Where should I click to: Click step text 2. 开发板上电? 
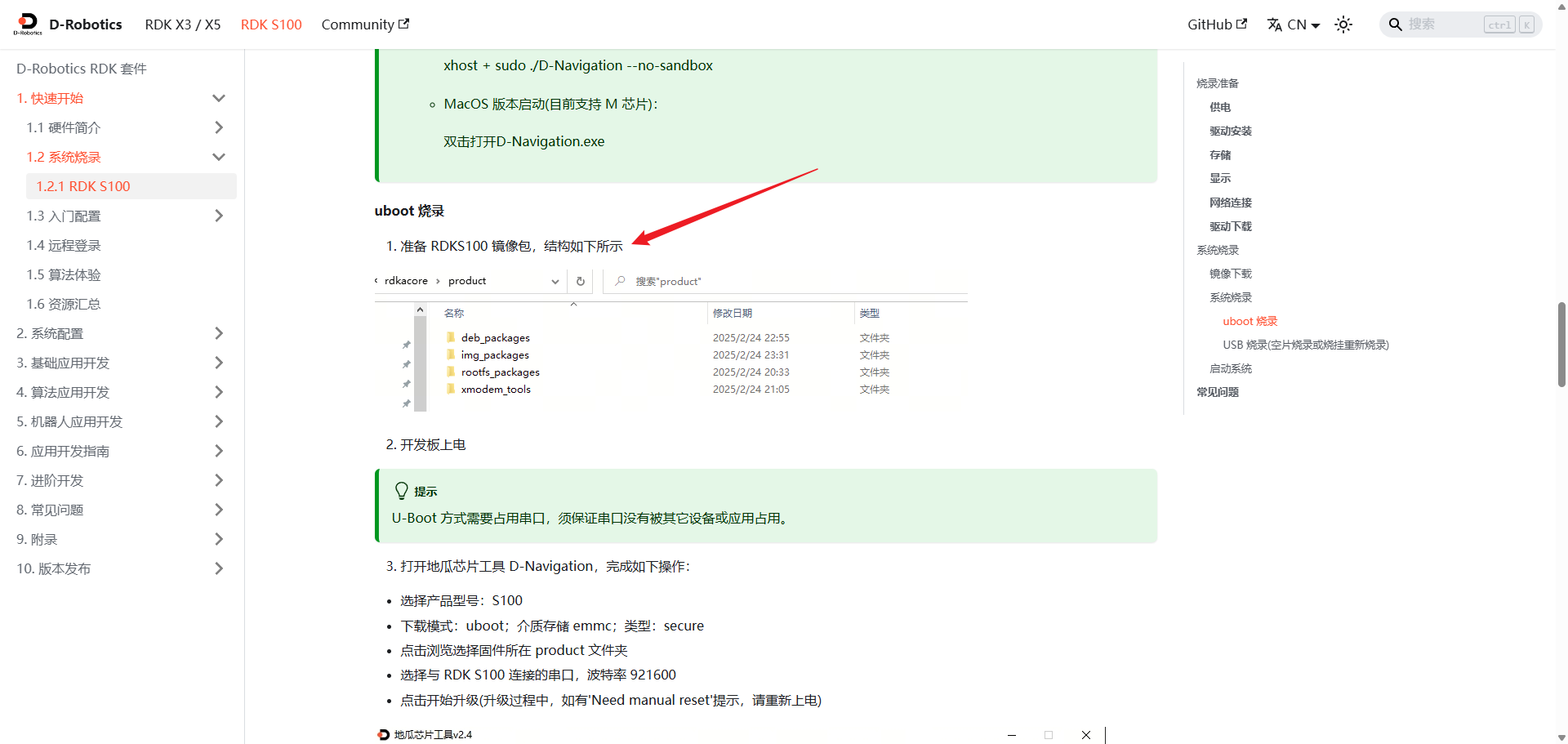425,444
